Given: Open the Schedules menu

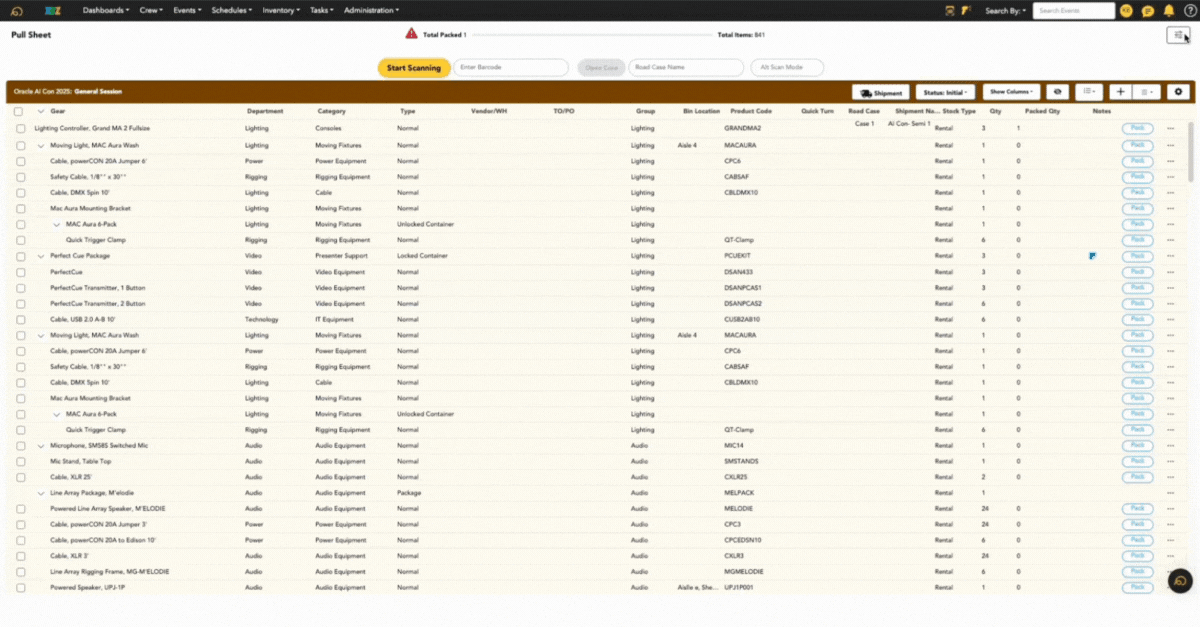Looking at the screenshot, I should tap(232, 10).
